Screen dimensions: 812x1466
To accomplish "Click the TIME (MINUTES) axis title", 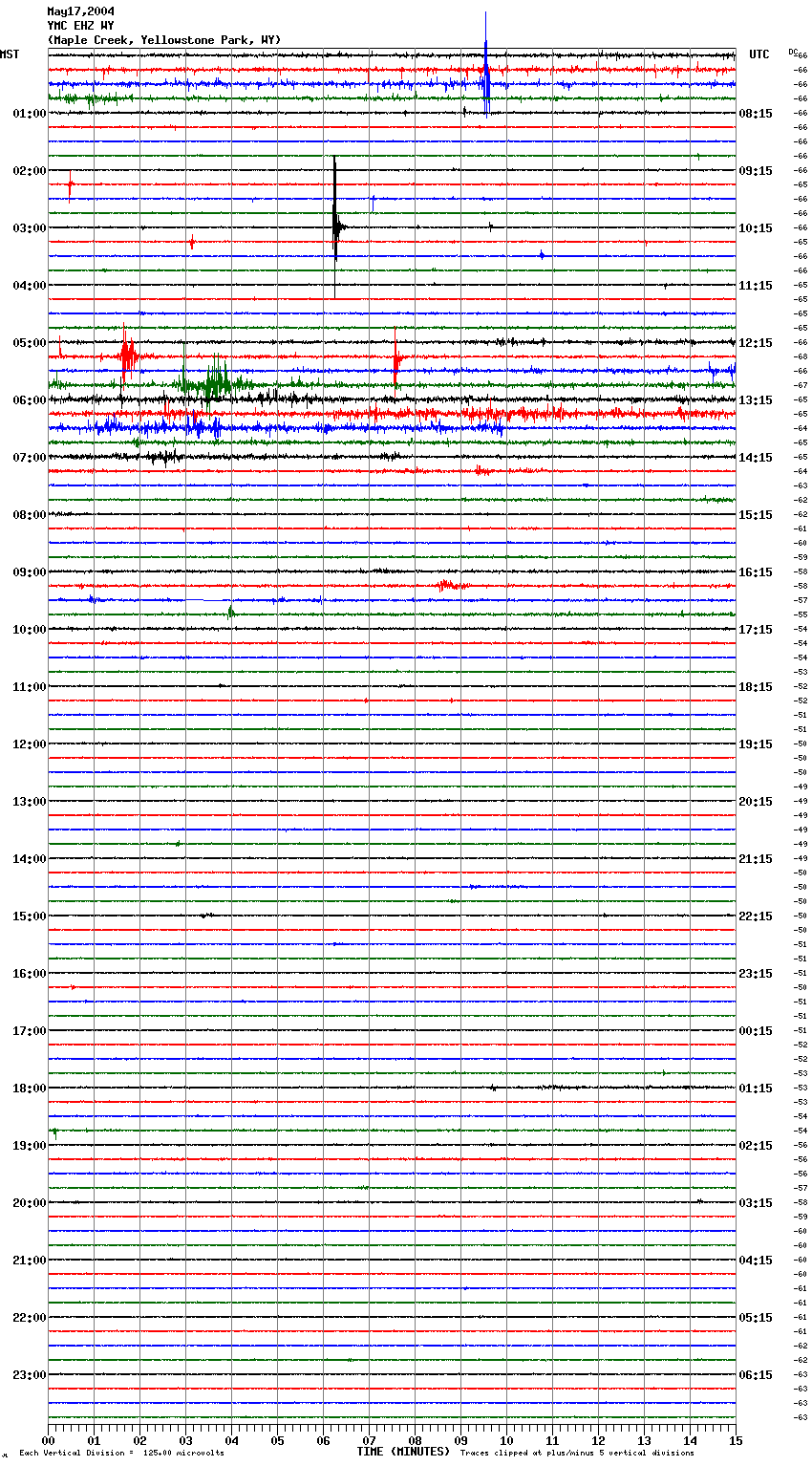I will click(x=403, y=1452).
